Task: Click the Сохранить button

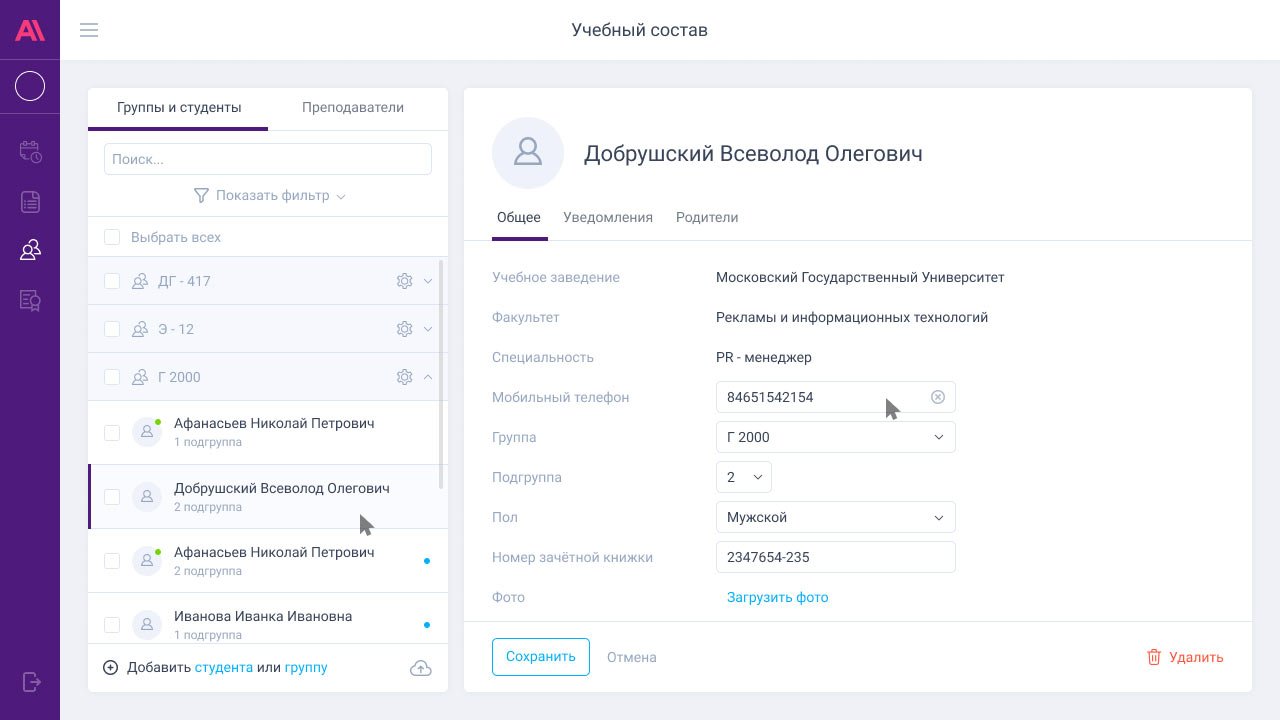Action: 540,657
